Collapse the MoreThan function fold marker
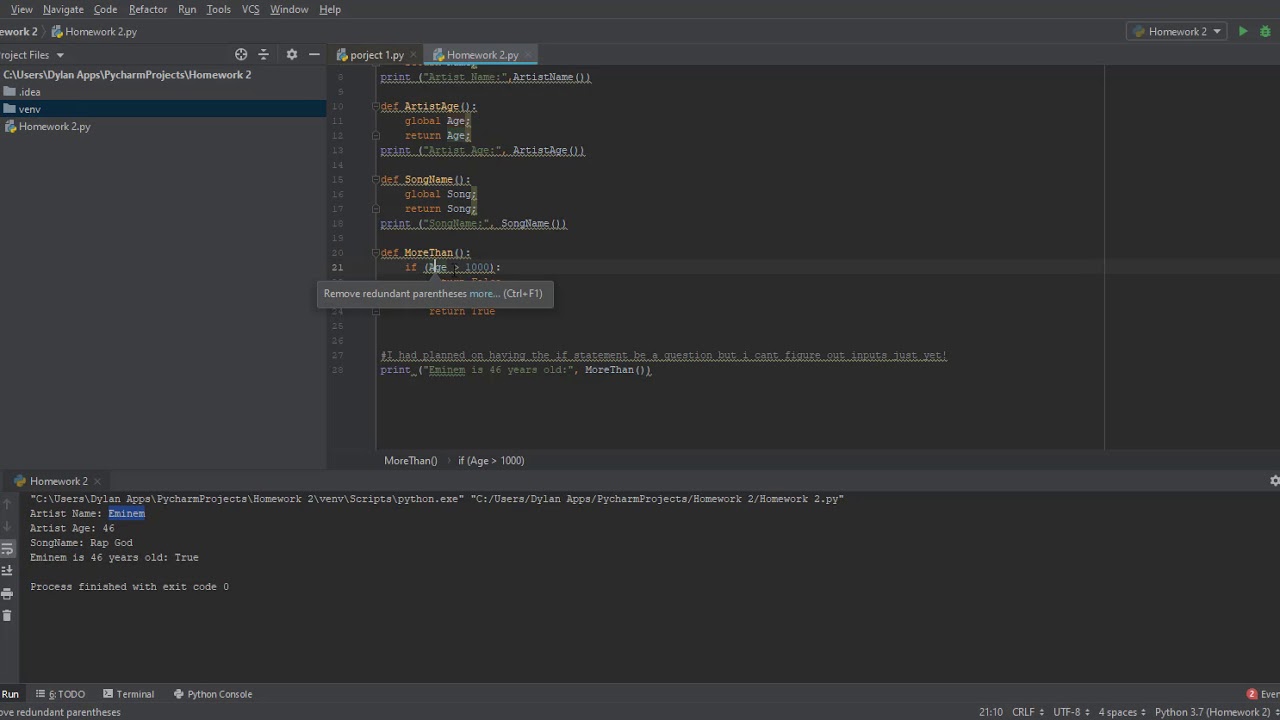 pyautogui.click(x=376, y=252)
